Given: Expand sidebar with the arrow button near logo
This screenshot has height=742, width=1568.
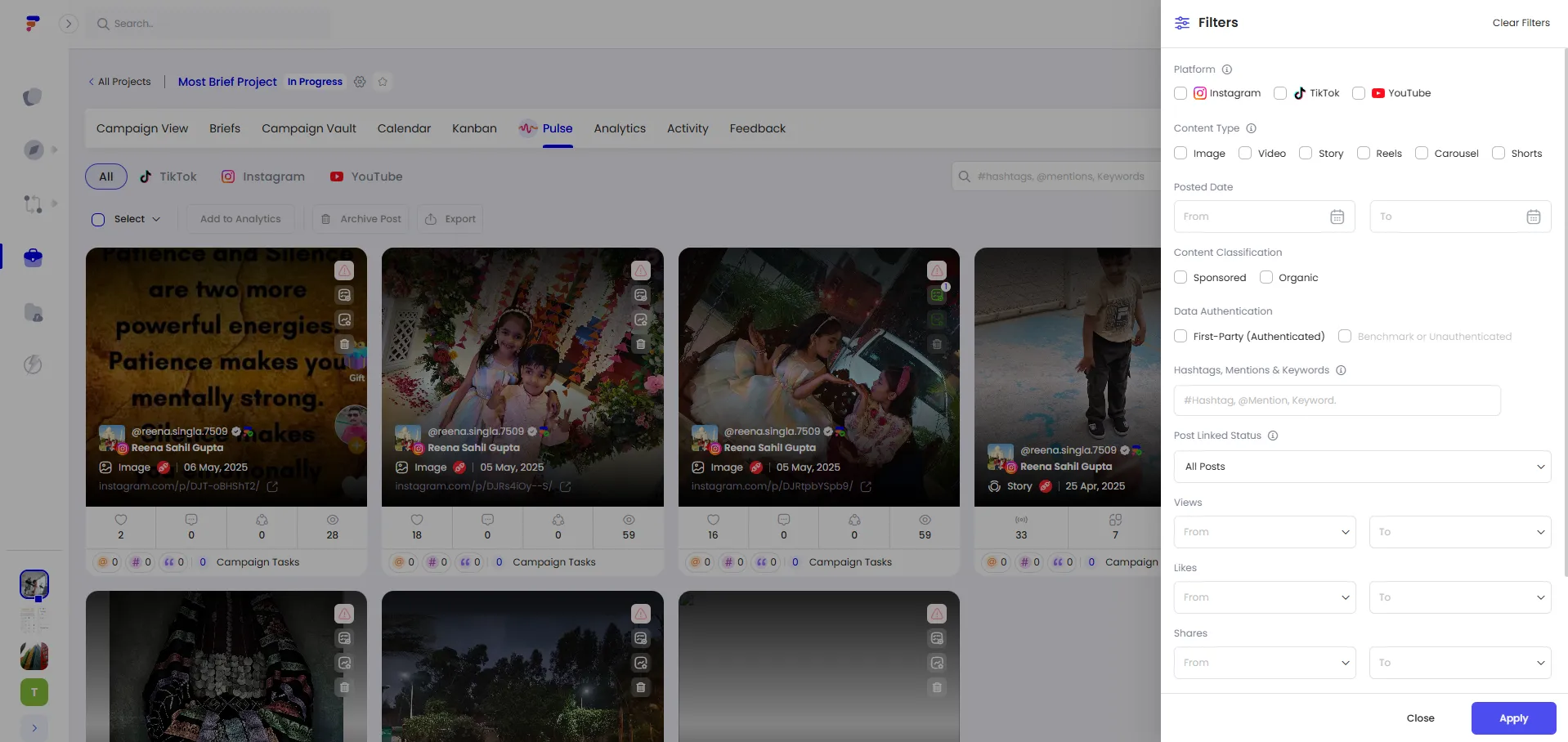Looking at the screenshot, I should tap(69, 24).
